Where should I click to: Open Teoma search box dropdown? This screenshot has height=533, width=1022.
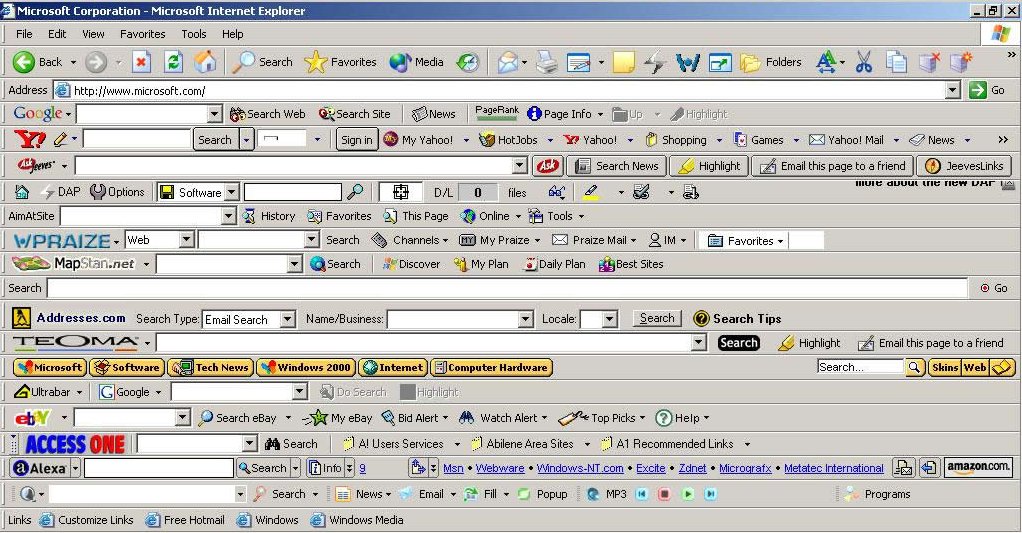click(699, 343)
